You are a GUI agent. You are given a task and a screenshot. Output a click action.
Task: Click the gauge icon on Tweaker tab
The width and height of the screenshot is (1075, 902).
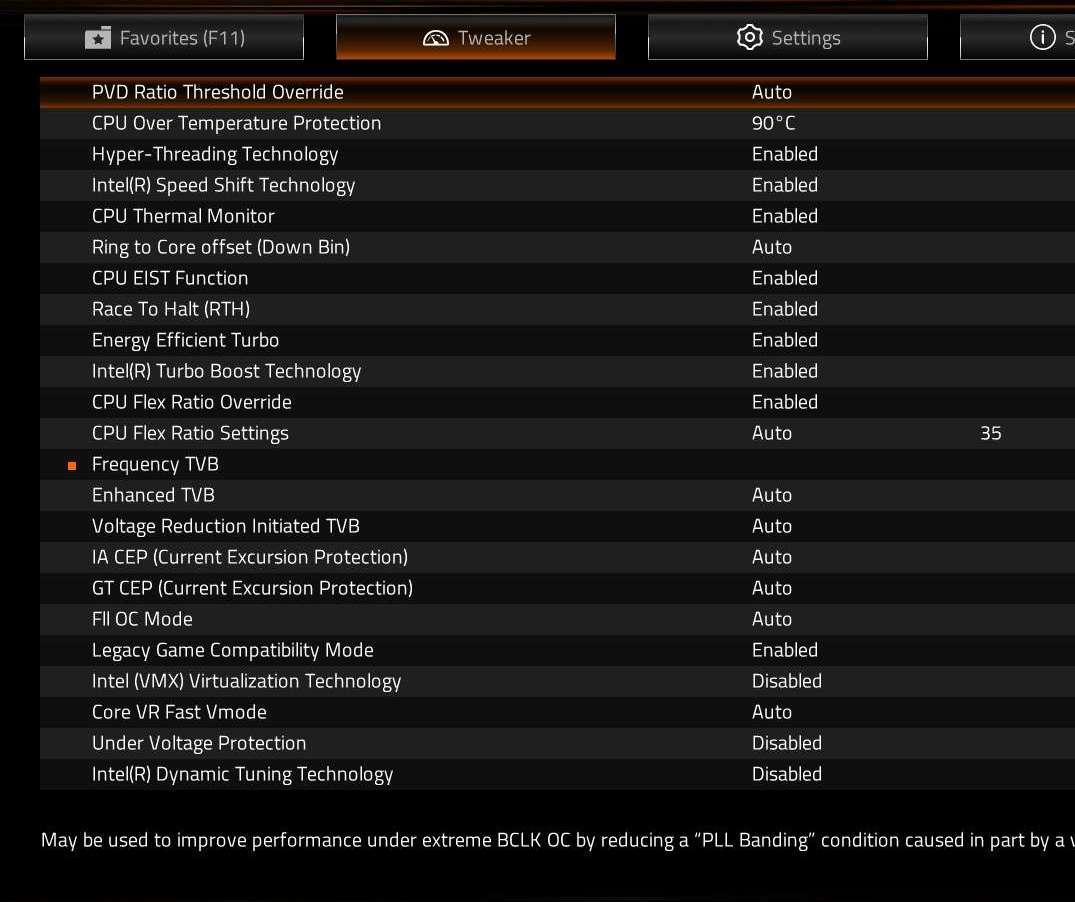[436, 38]
